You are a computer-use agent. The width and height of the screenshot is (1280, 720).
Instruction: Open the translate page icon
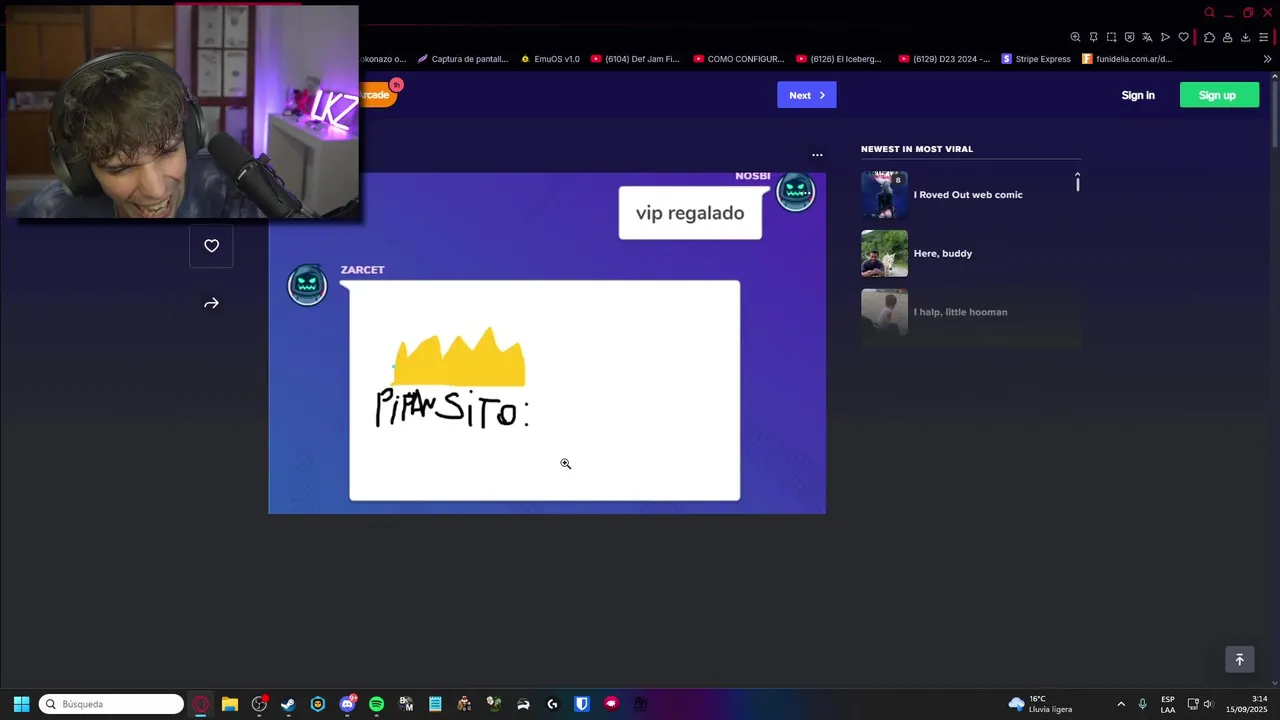click(x=1147, y=37)
